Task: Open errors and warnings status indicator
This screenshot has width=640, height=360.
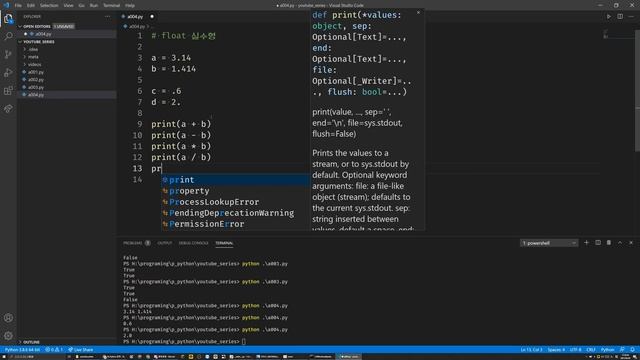Action: tap(54, 350)
